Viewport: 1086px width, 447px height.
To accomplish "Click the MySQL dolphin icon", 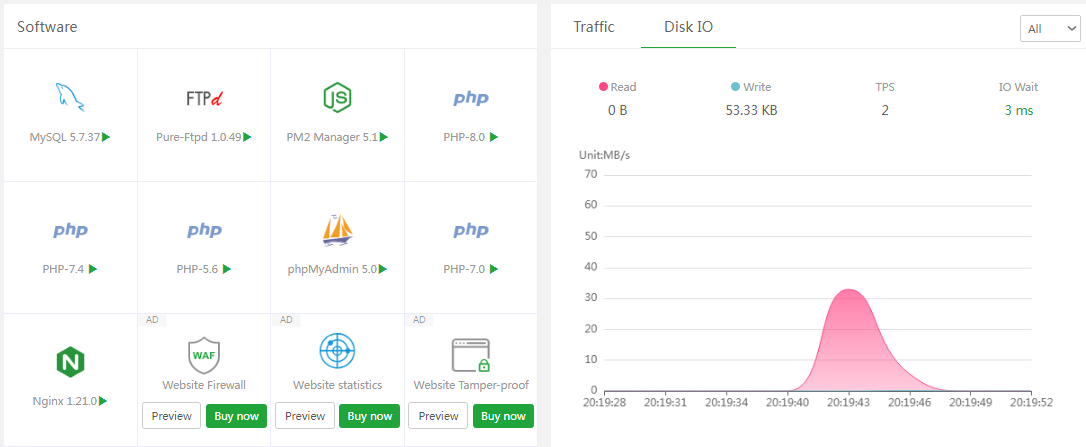I will tap(70, 98).
